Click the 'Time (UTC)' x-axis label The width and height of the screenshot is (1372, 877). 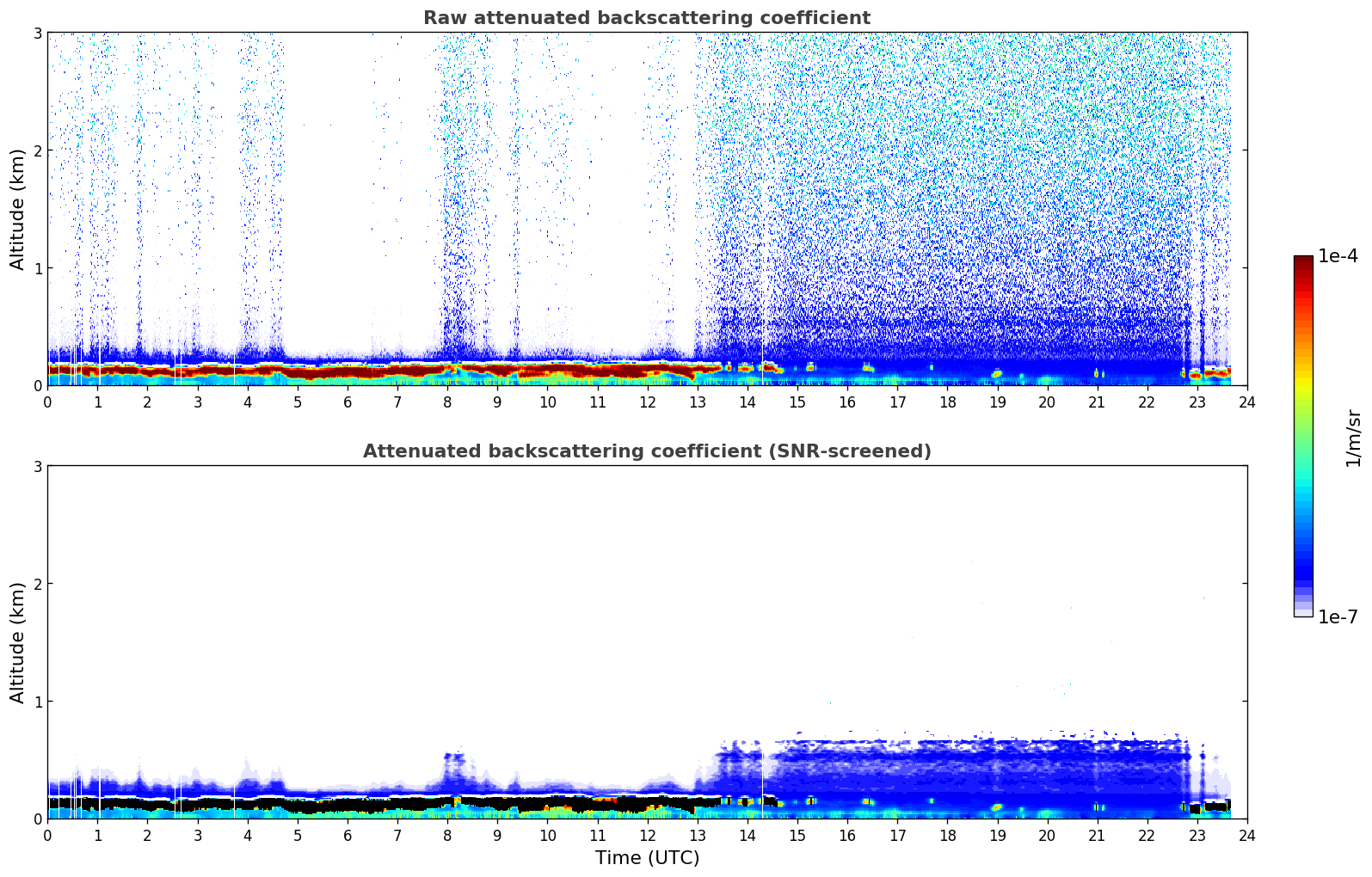647,857
